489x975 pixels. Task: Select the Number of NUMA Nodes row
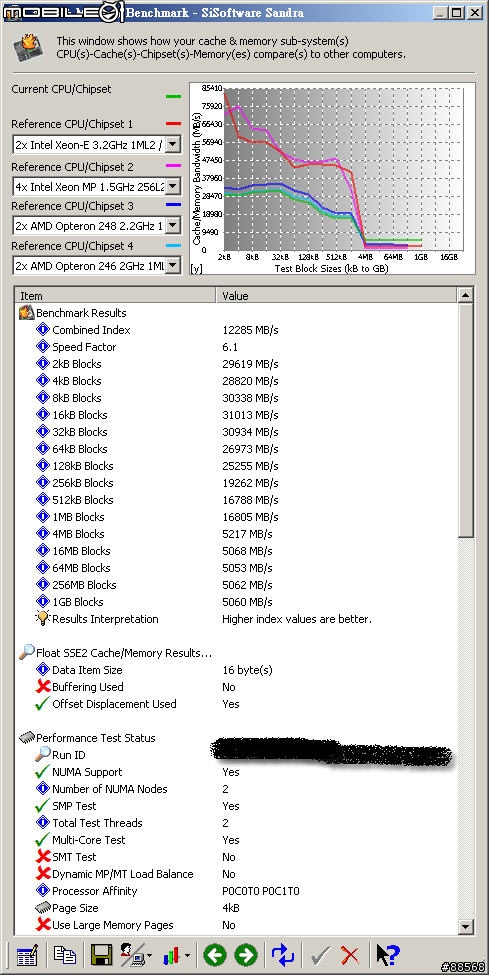236,788
